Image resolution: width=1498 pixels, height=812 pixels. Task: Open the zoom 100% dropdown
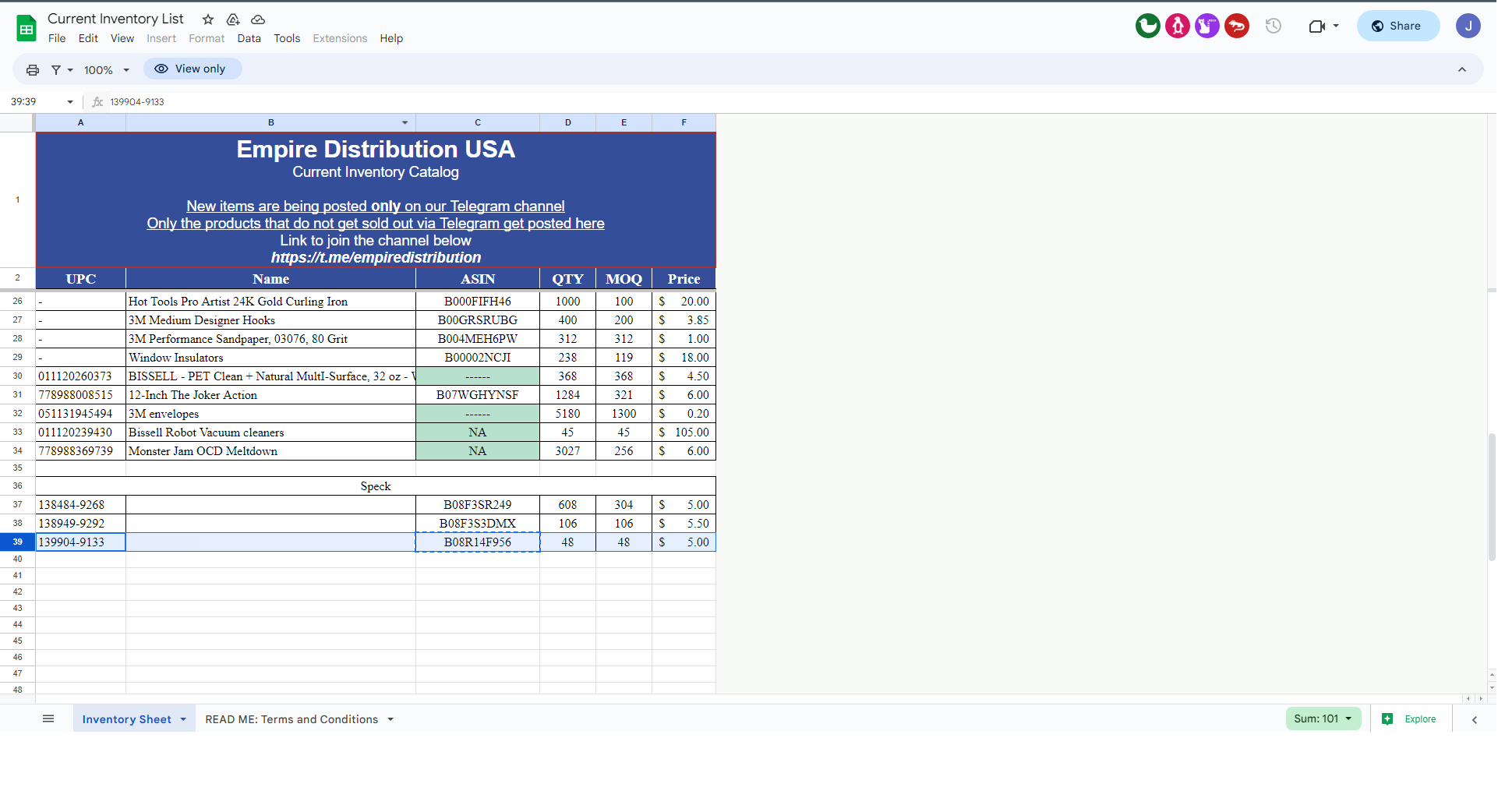[x=107, y=70]
